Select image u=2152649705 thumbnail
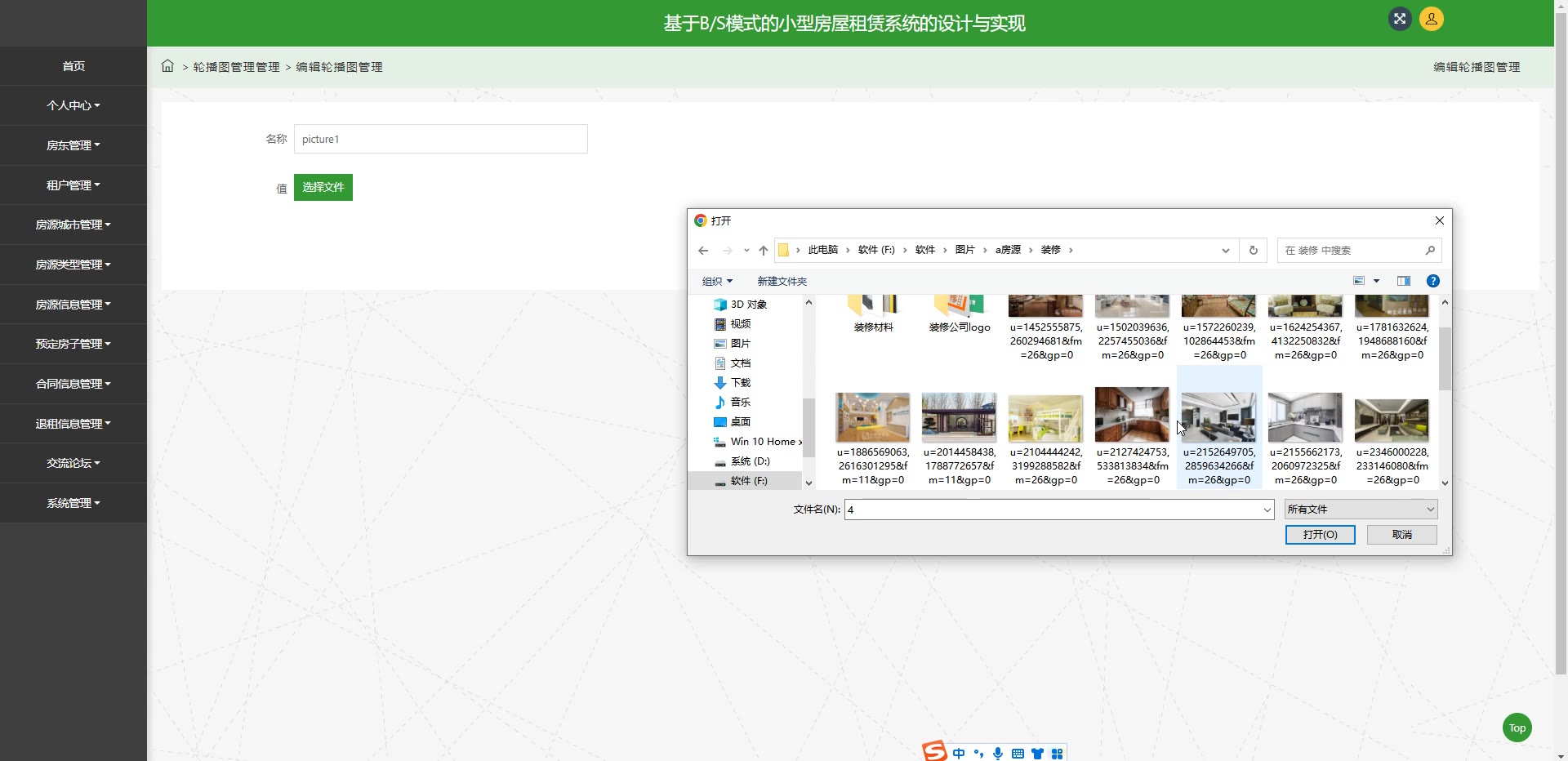 (1219, 417)
